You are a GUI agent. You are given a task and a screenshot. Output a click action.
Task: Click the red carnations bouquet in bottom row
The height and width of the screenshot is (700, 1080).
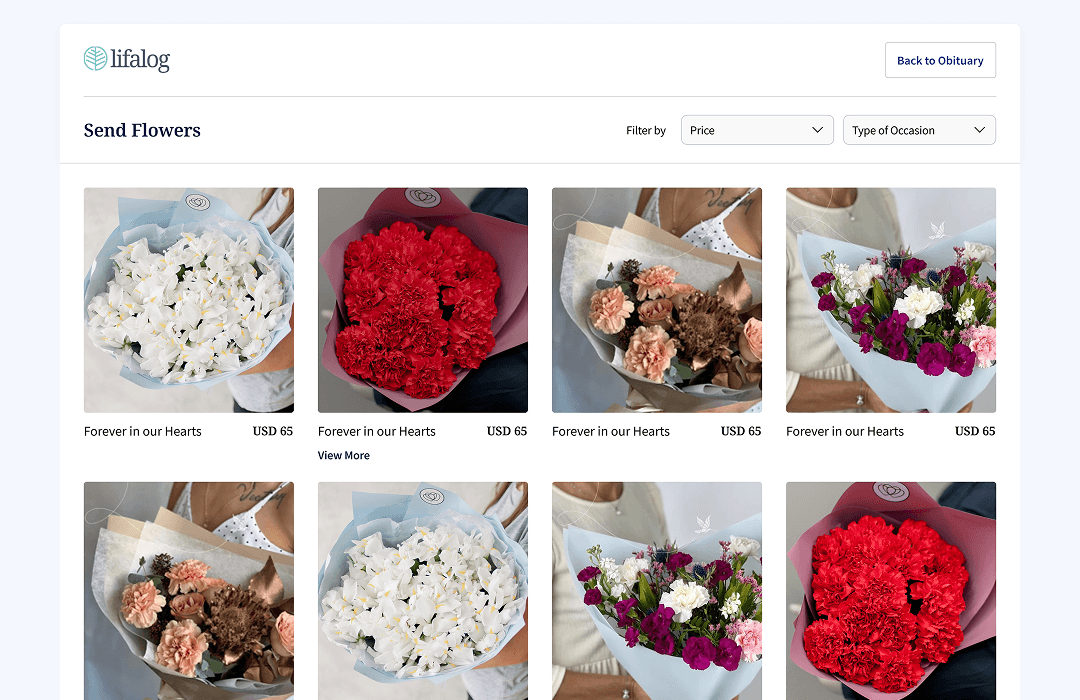tap(890, 590)
